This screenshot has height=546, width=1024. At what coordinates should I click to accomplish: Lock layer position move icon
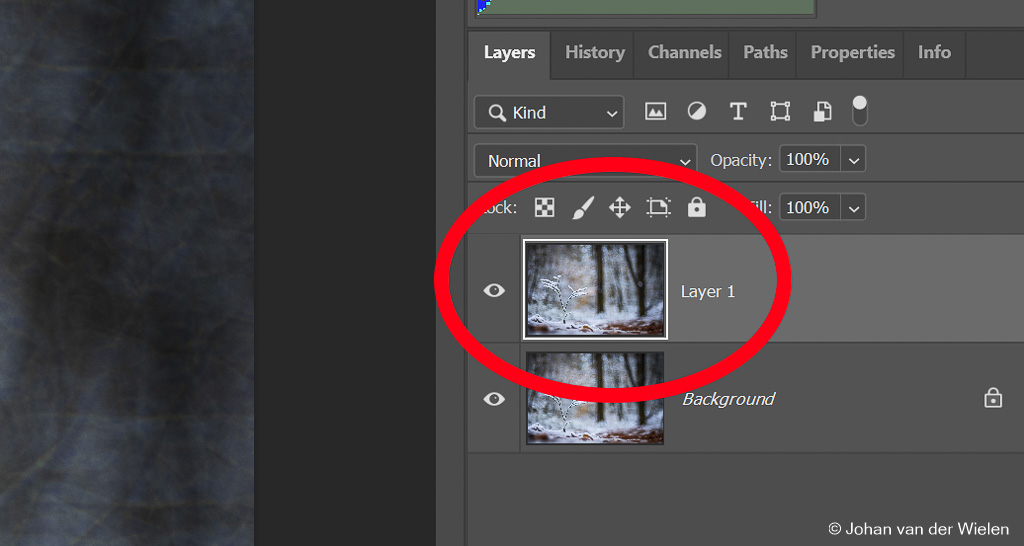pos(620,207)
